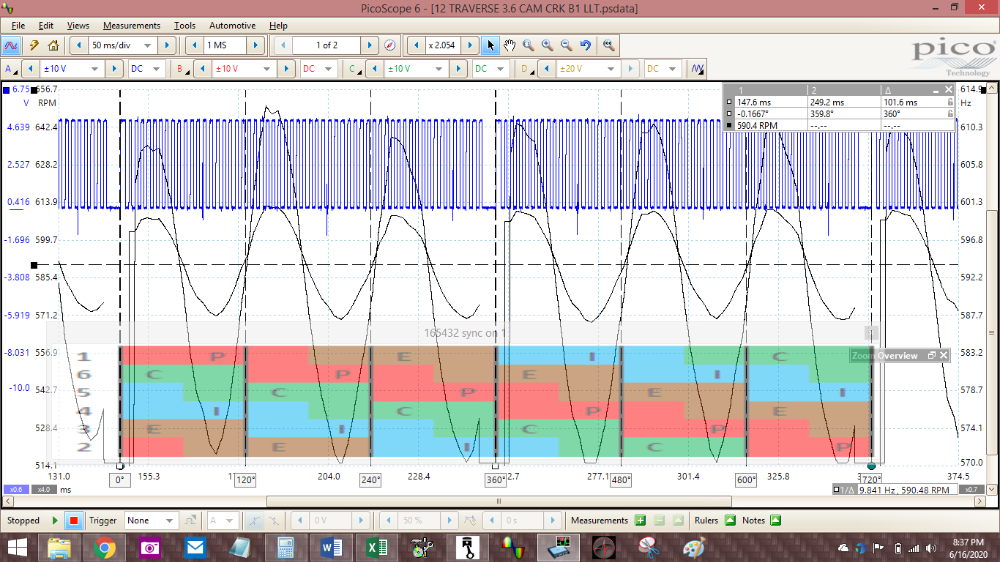This screenshot has width=1000, height=562.
Task: Add a measurement with green plus icon
Action: 640,521
